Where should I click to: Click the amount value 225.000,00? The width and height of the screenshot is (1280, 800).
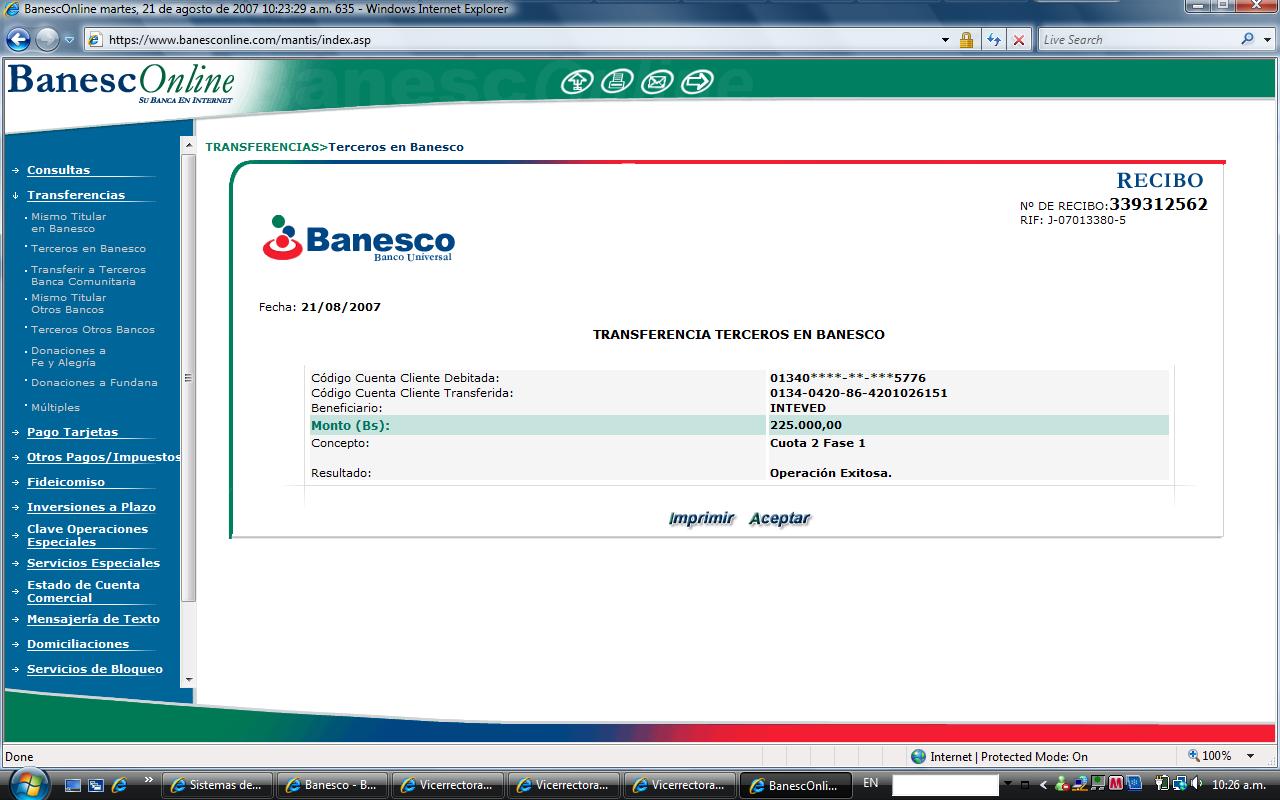806,425
